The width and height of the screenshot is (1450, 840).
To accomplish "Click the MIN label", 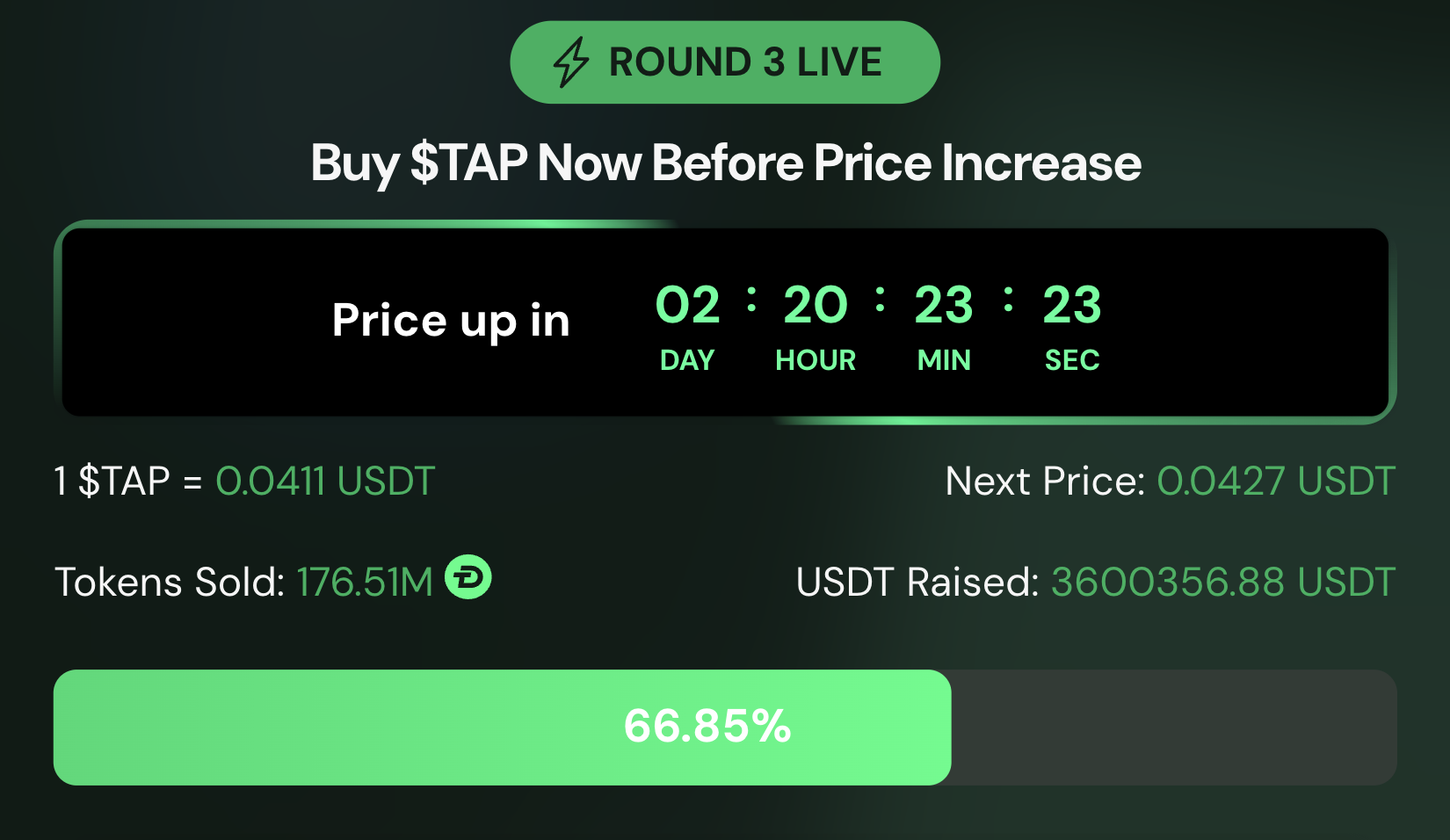I will tap(944, 360).
